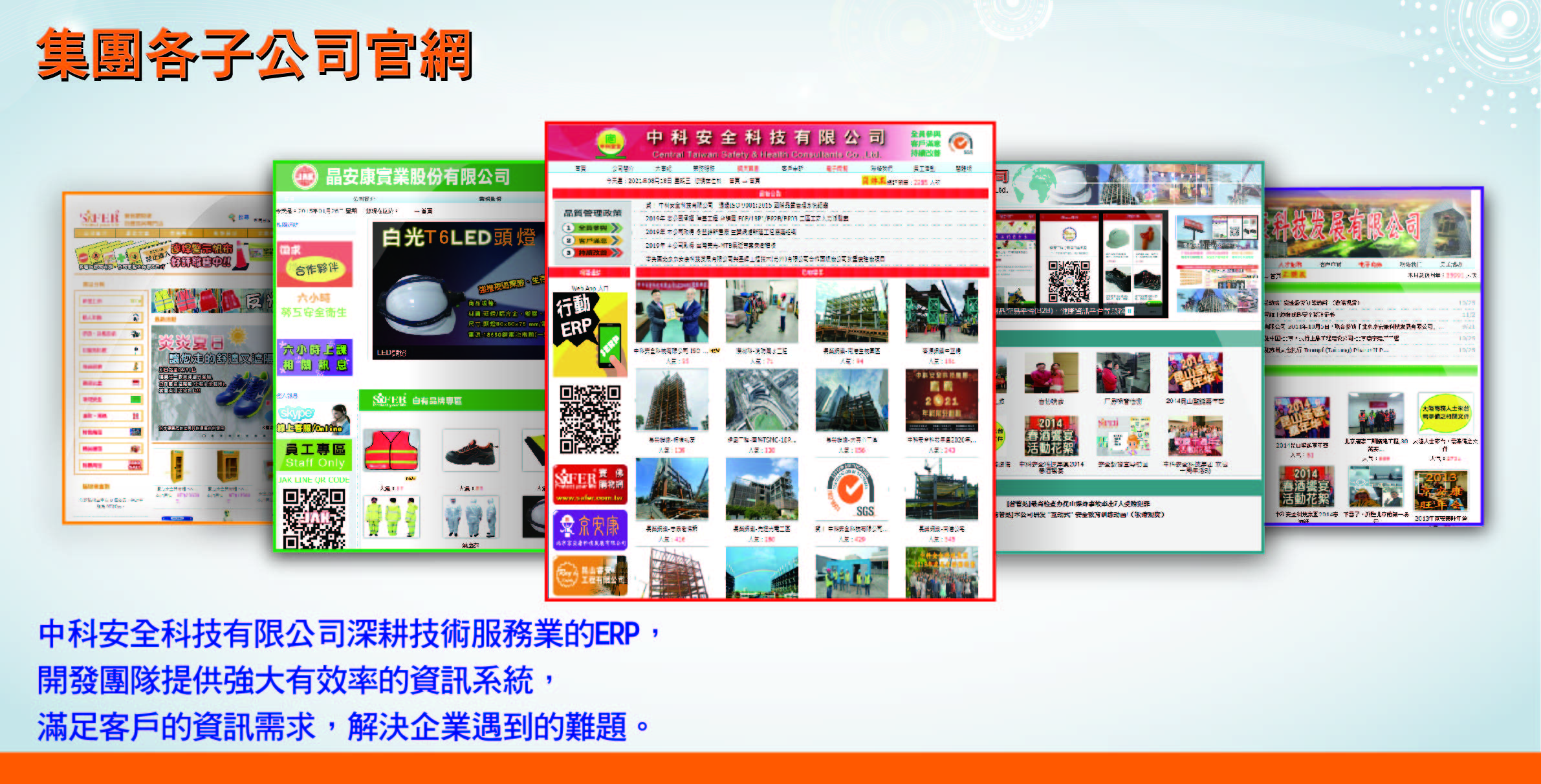Screen dimensions: 1541x784
Task: Open the orange company banner below 京安康
Action: (x=590, y=575)
